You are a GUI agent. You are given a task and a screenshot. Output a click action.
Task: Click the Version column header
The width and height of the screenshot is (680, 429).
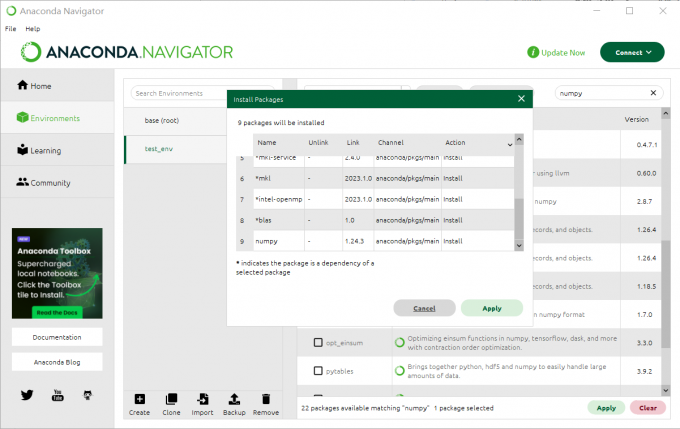click(x=636, y=119)
